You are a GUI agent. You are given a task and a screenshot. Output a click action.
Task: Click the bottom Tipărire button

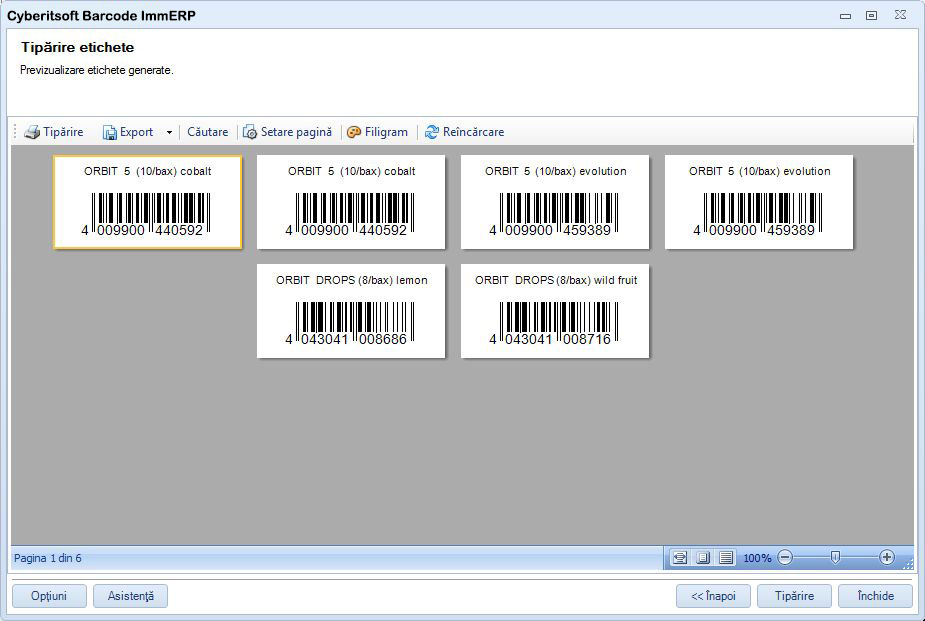click(794, 596)
